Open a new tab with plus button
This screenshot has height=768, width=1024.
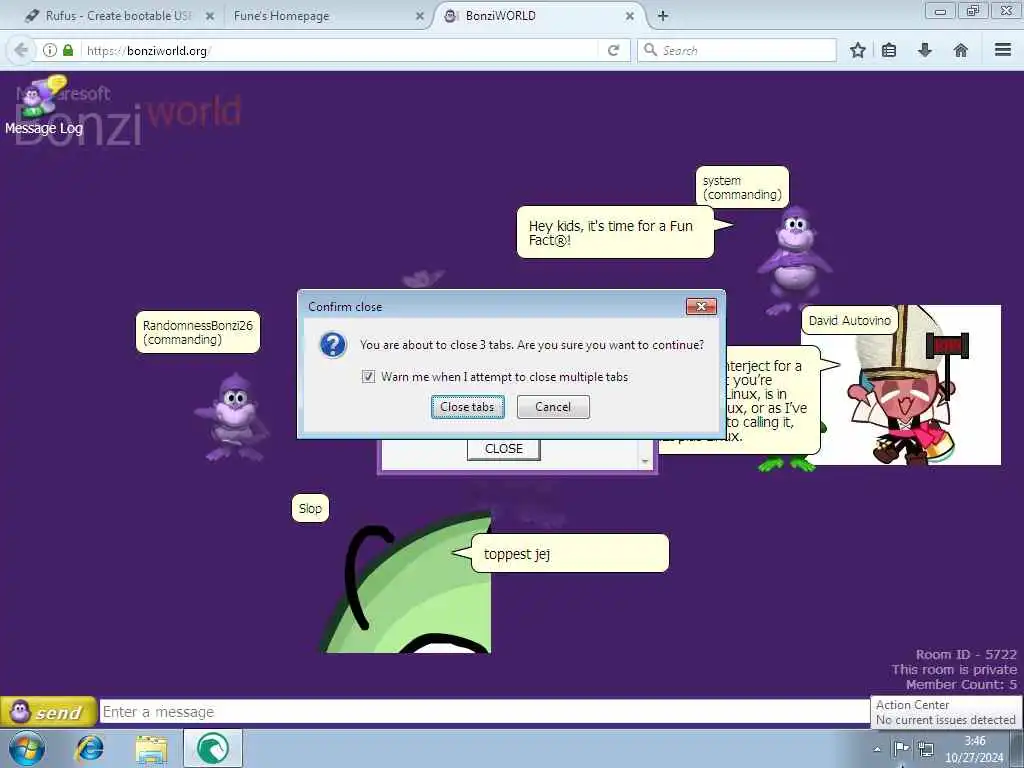[x=663, y=16]
